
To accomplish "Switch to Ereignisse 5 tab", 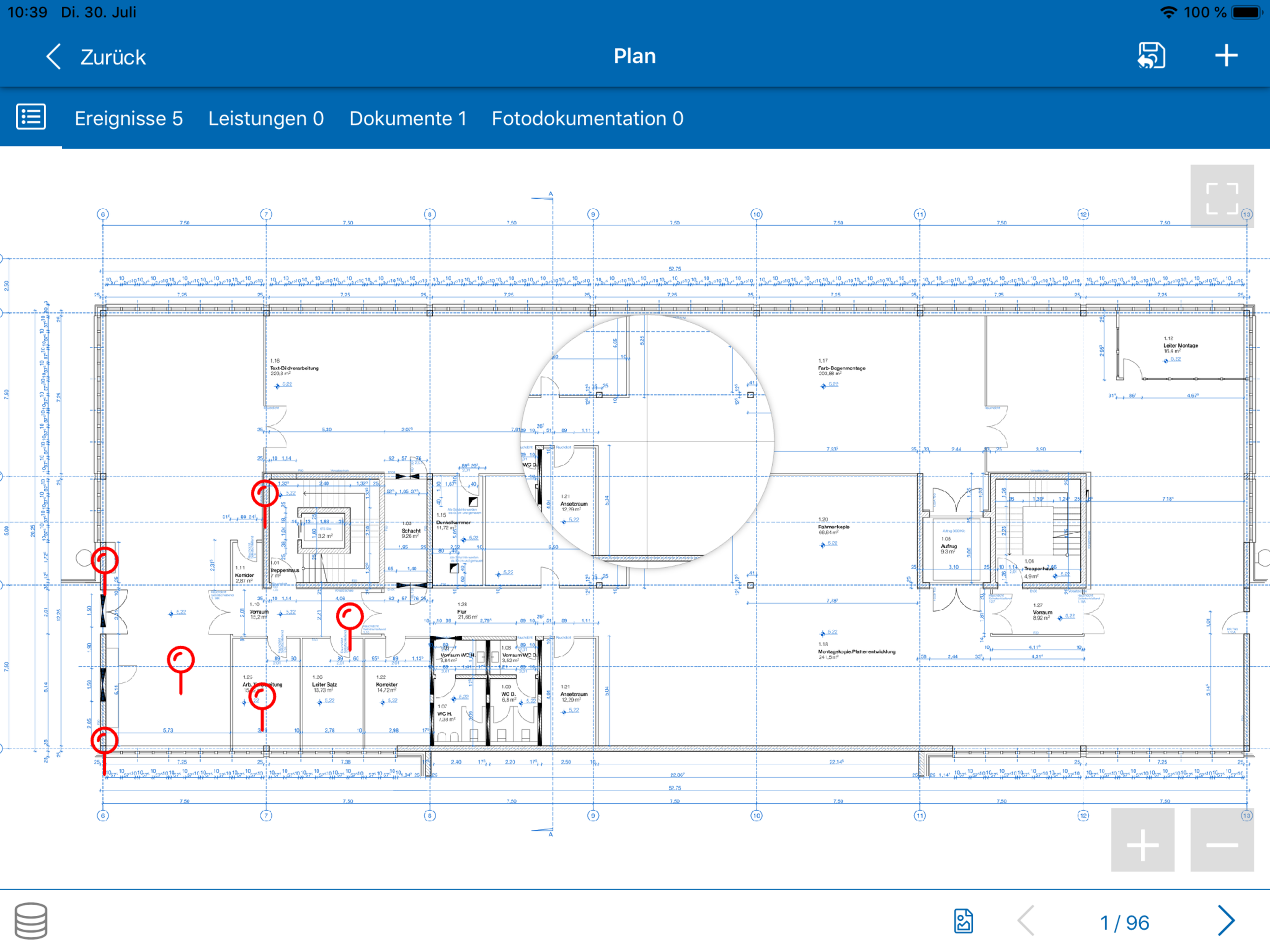I will [x=129, y=118].
